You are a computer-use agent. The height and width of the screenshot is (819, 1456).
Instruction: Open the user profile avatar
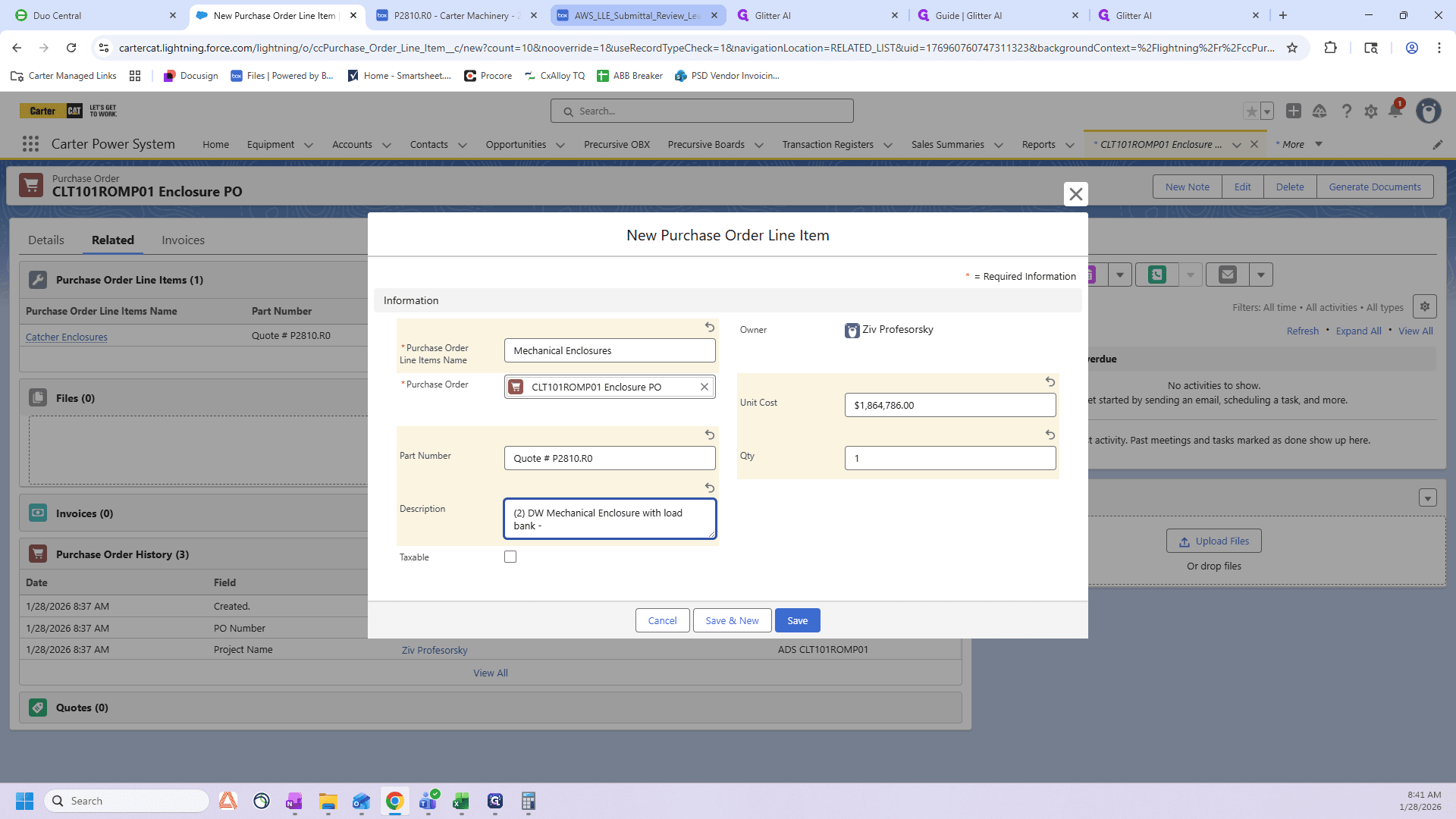coord(1429,111)
